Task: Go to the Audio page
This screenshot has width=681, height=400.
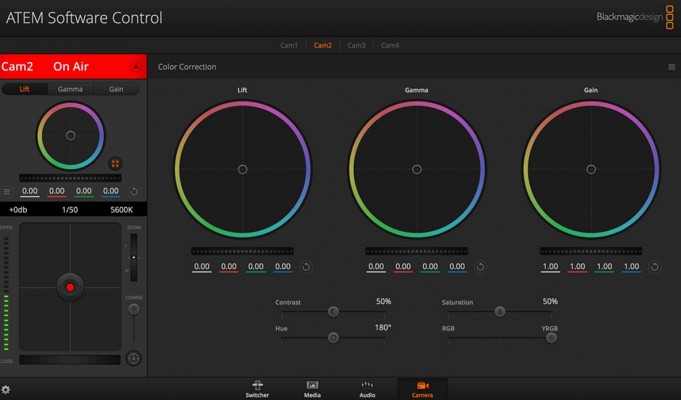Action: (x=367, y=389)
